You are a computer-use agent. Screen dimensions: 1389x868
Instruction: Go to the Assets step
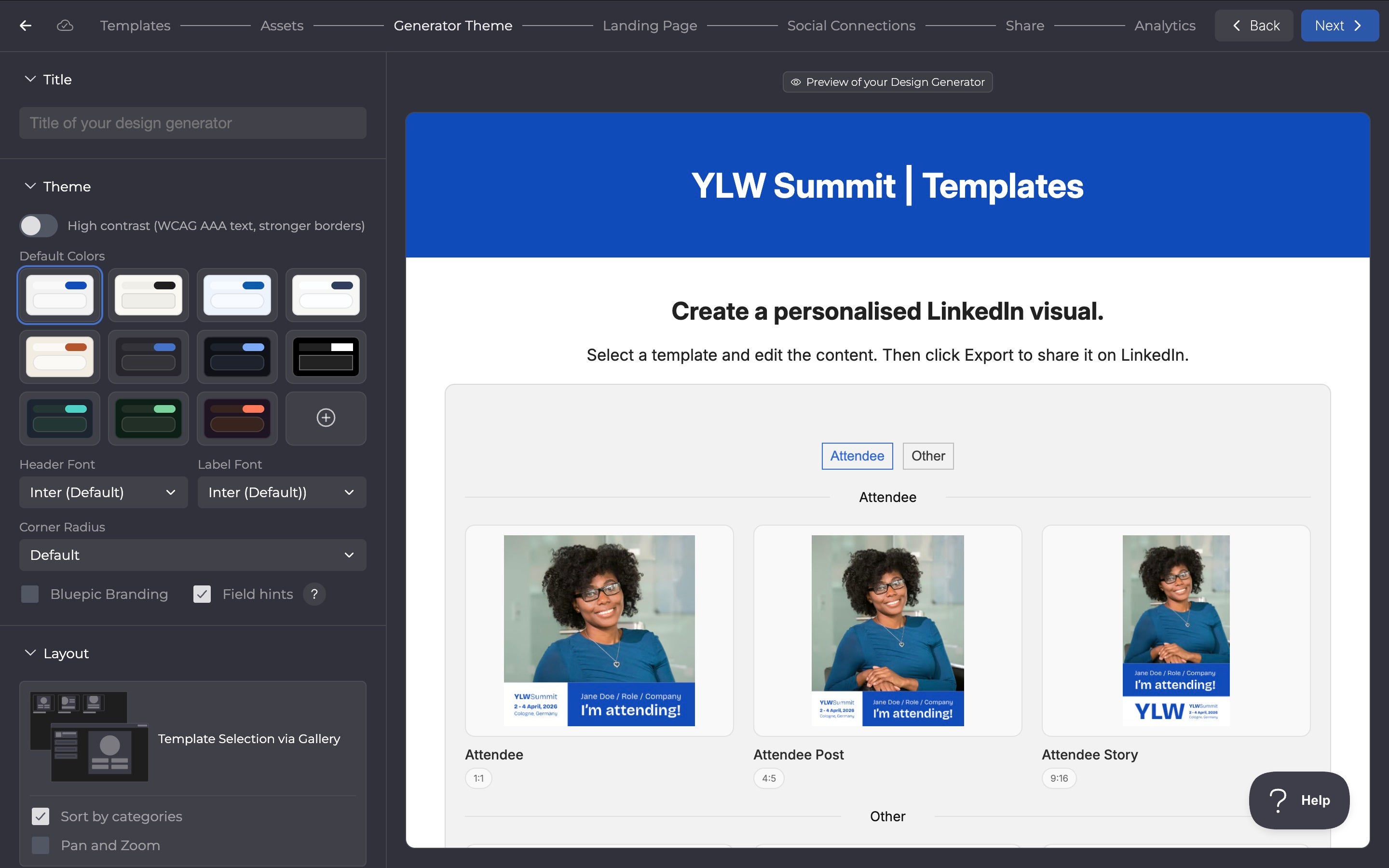coord(281,25)
